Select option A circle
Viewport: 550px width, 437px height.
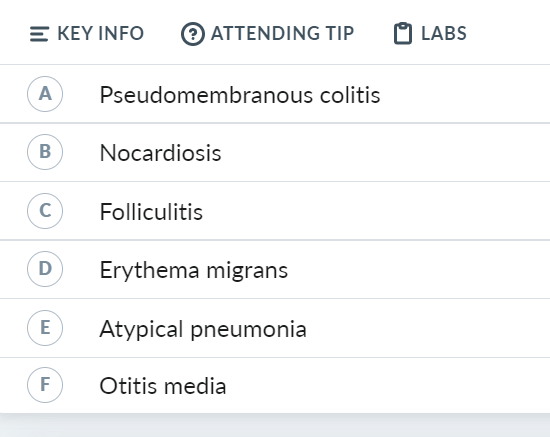[x=45, y=94]
